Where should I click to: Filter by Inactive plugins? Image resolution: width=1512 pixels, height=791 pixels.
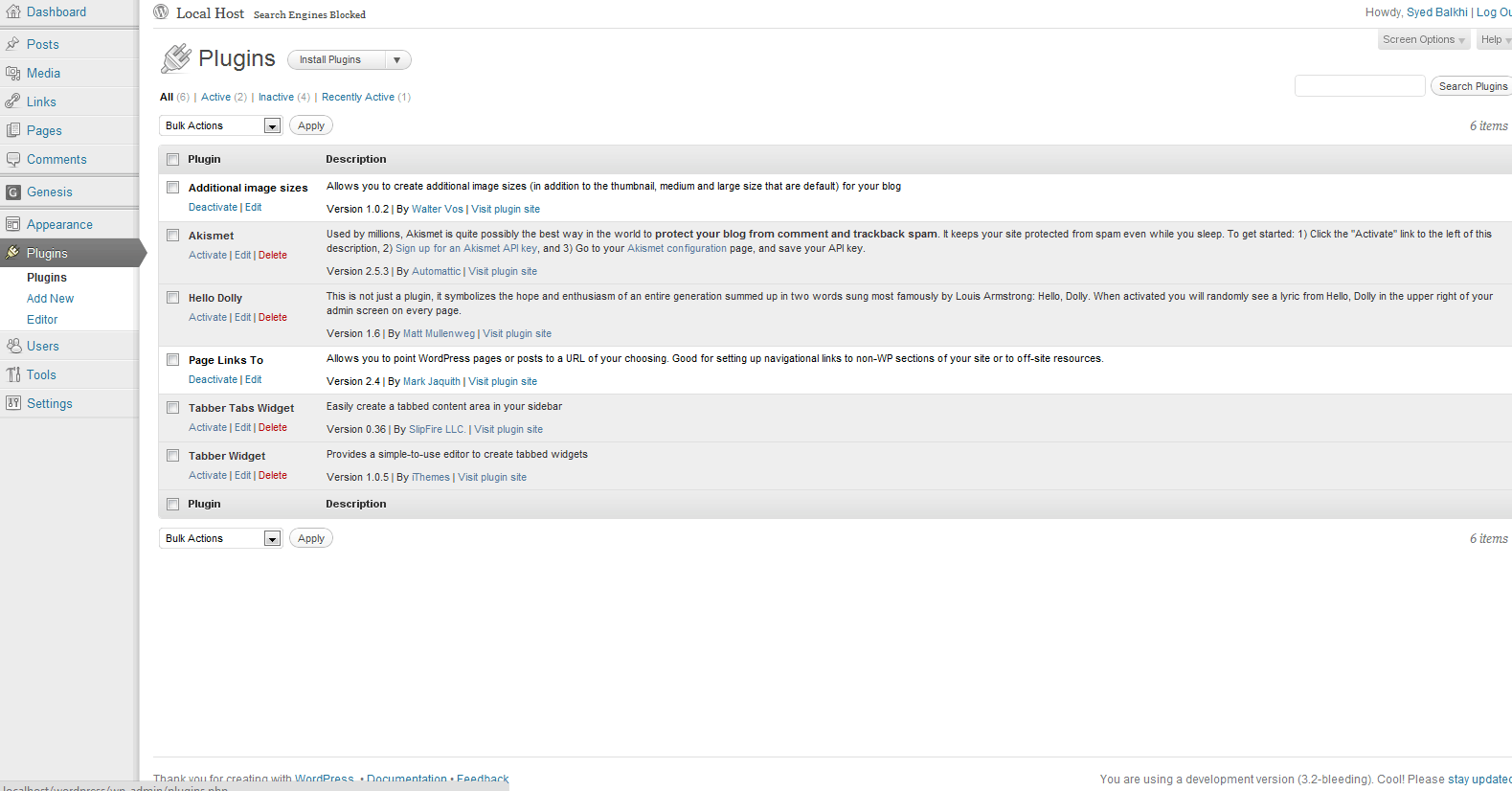276,97
